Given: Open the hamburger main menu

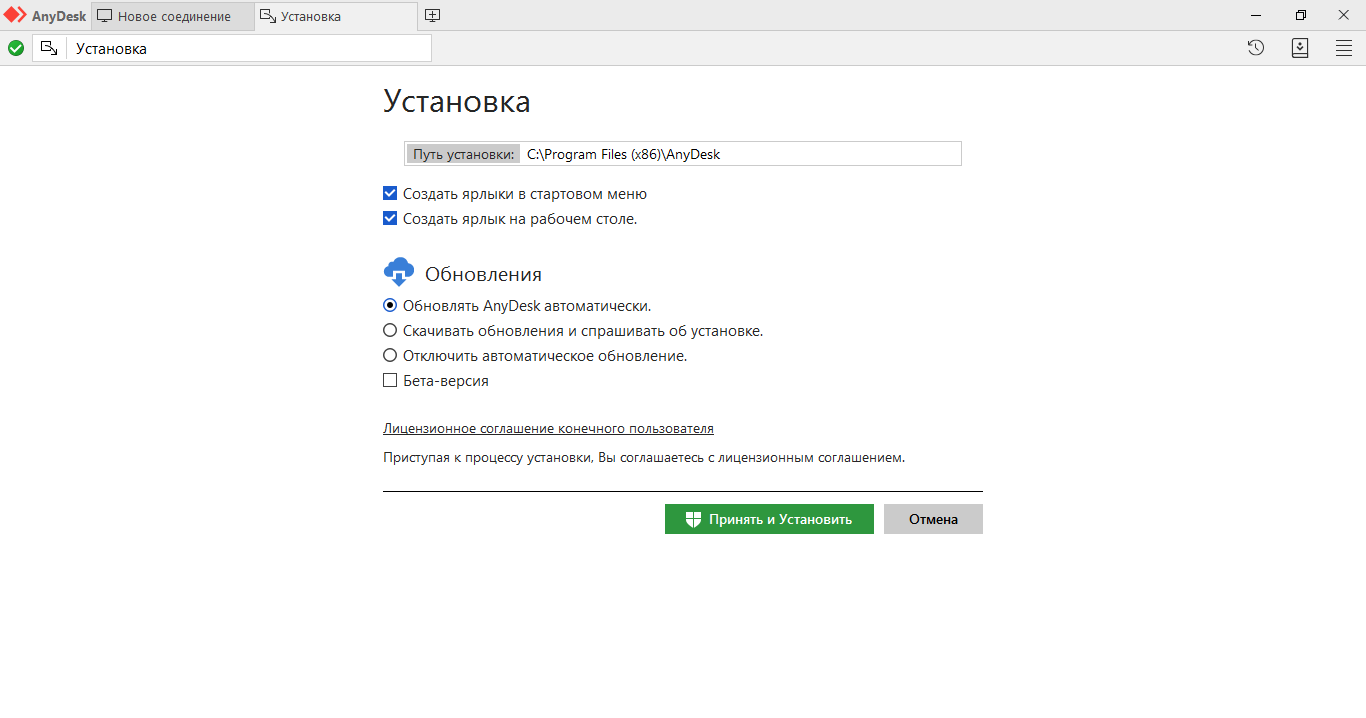Looking at the screenshot, I should (x=1344, y=48).
